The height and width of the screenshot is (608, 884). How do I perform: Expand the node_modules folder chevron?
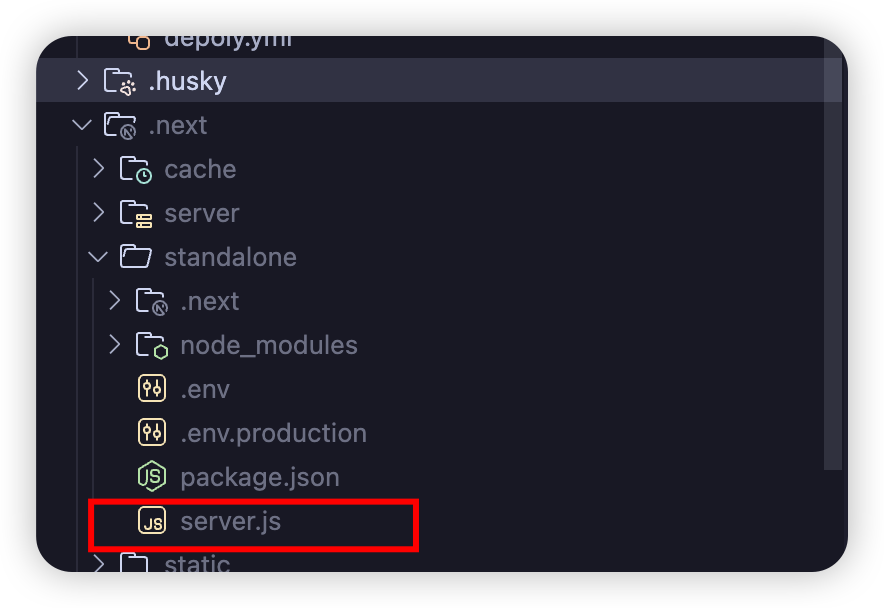coord(114,345)
